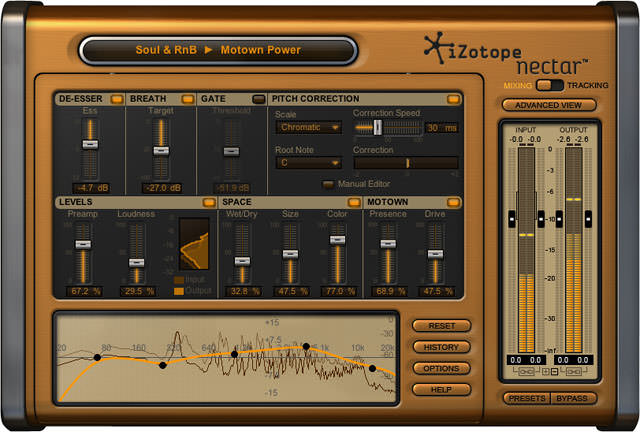640x432 pixels.
Task: Click the 67.2 % Preamp value field
Action: tap(85, 291)
